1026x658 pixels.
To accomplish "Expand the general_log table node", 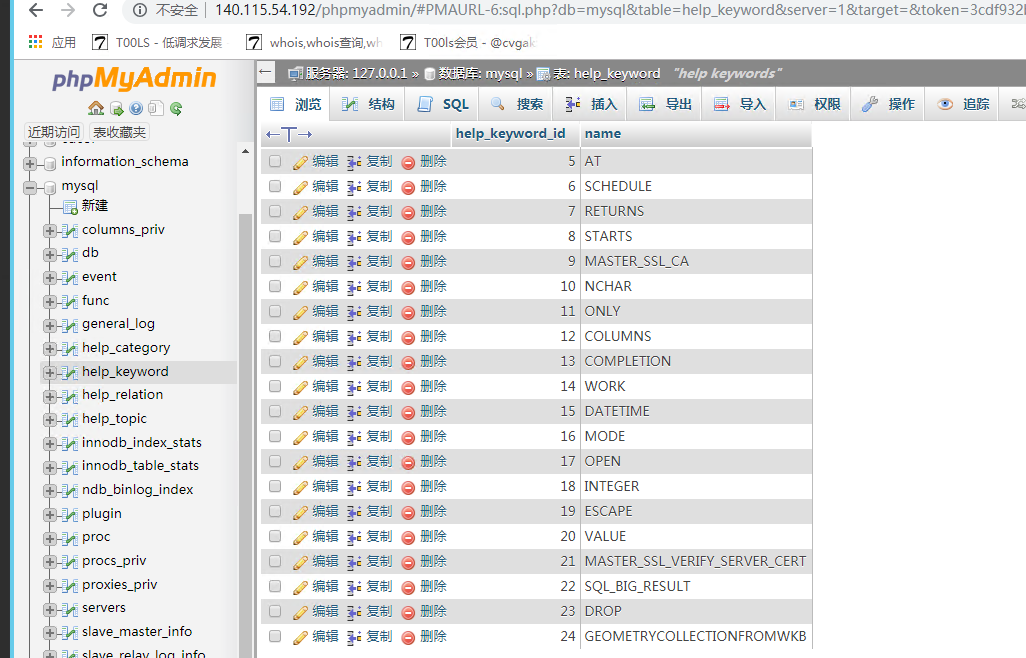I will (50, 325).
